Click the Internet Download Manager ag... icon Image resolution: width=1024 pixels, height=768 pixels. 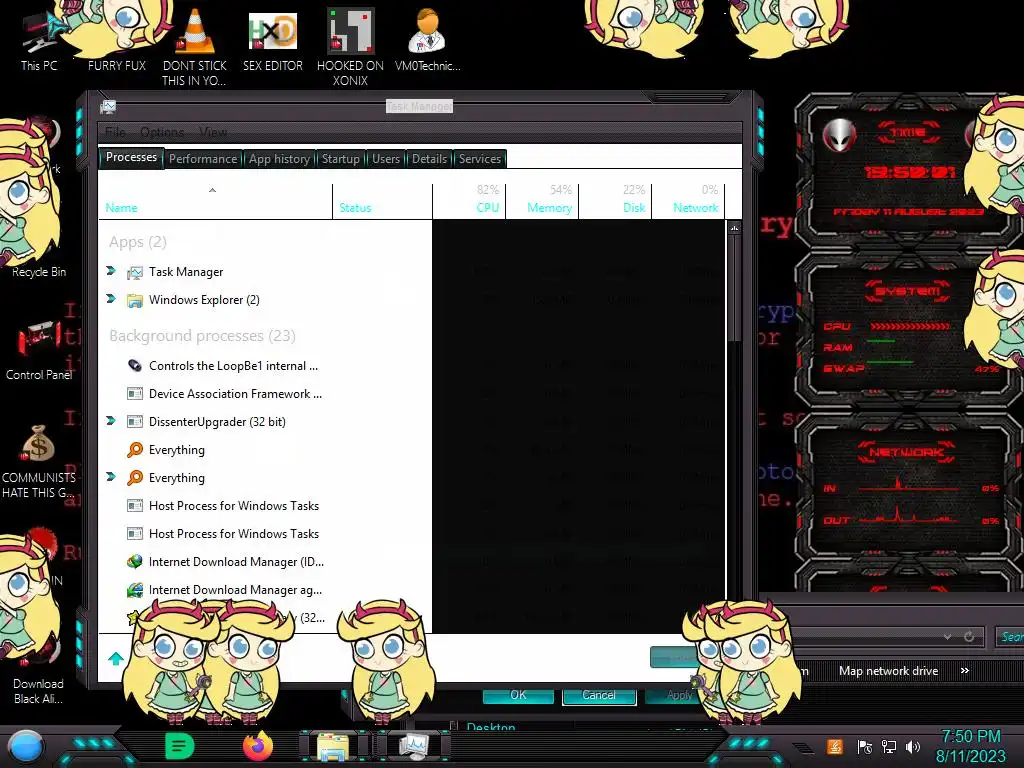(135, 590)
